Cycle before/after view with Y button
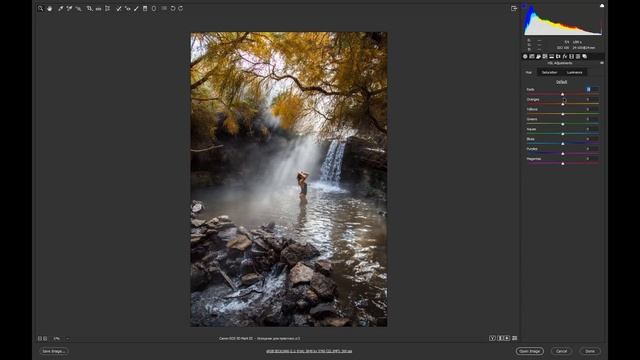Viewport: 640px width, 360px height. click(492, 338)
